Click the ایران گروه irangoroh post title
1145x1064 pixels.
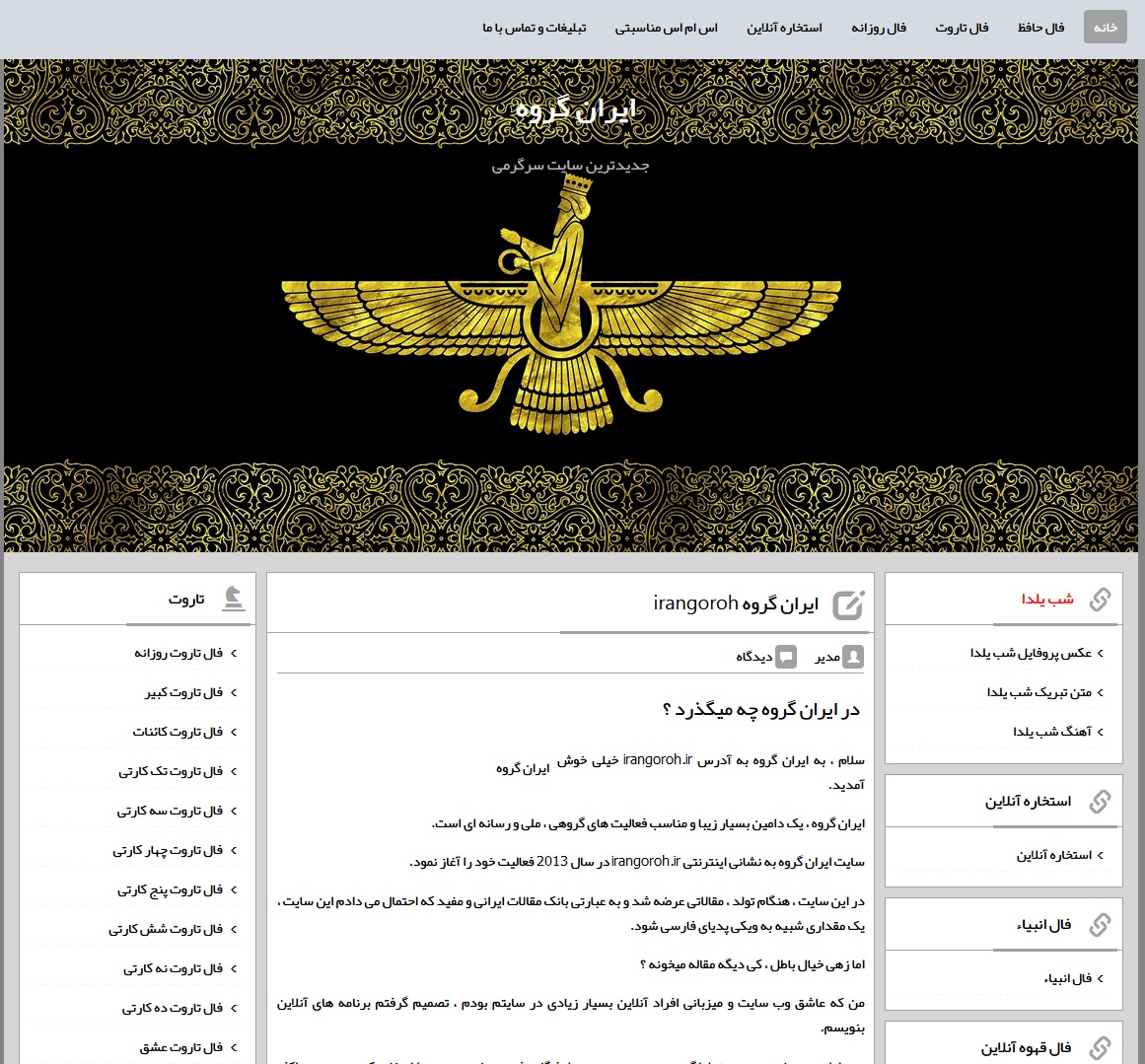pos(736,603)
